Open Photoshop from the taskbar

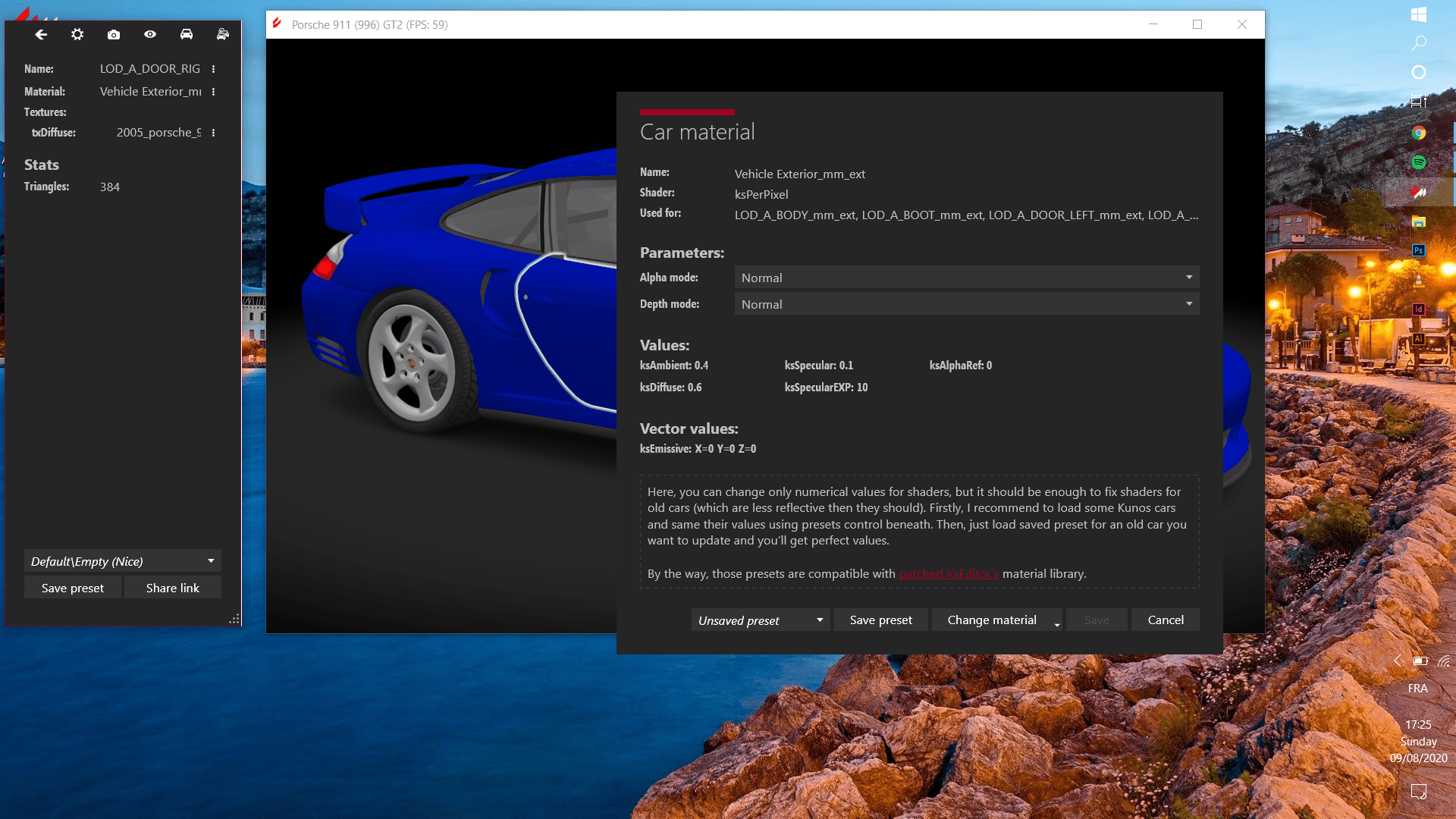pos(1419,250)
